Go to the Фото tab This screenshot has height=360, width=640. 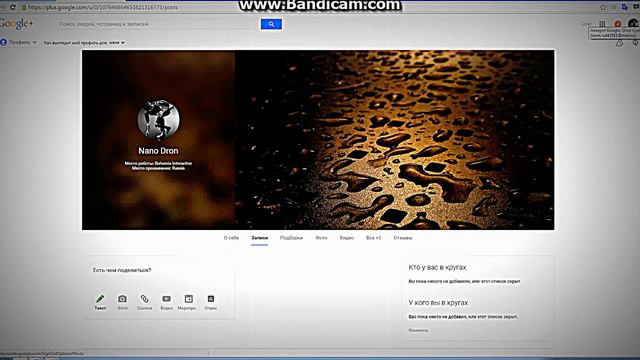321,238
